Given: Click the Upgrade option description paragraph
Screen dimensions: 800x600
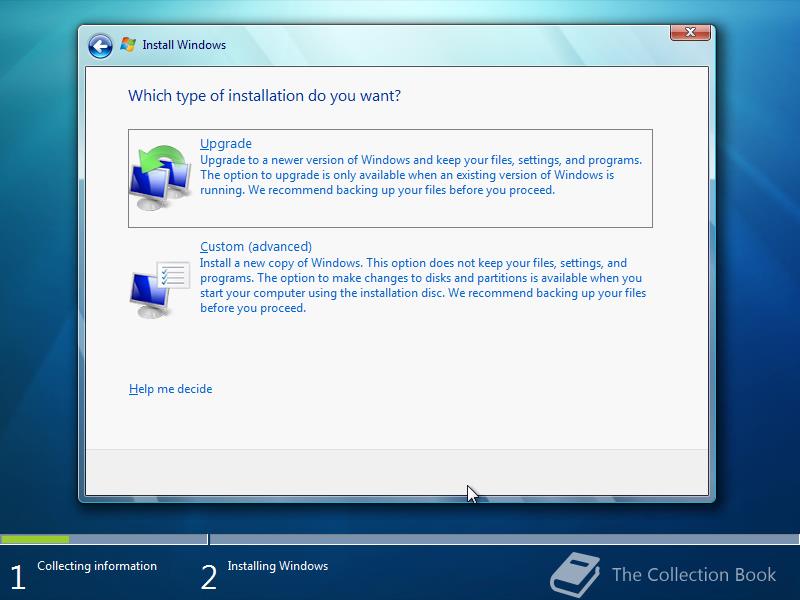Looking at the screenshot, I should click(421, 175).
